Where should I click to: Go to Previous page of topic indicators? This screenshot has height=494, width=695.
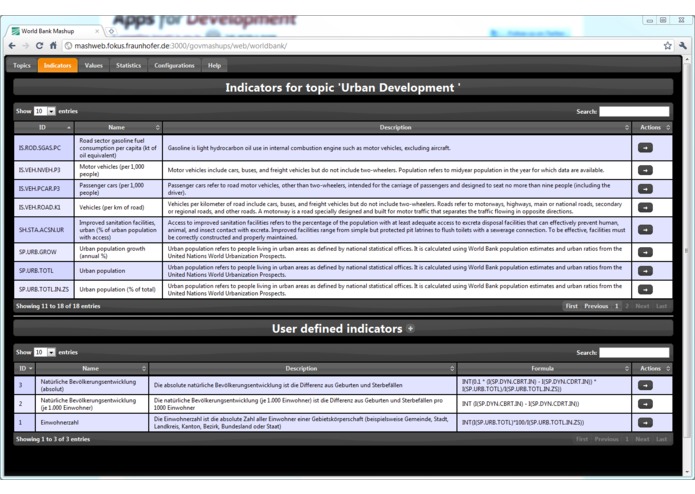[x=596, y=306]
